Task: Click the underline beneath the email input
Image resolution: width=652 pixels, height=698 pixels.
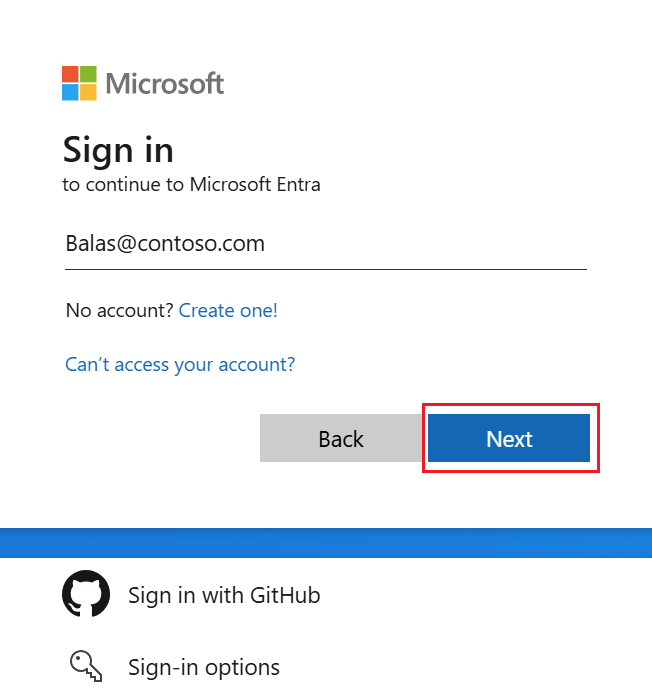Action: pyautogui.click(x=326, y=269)
